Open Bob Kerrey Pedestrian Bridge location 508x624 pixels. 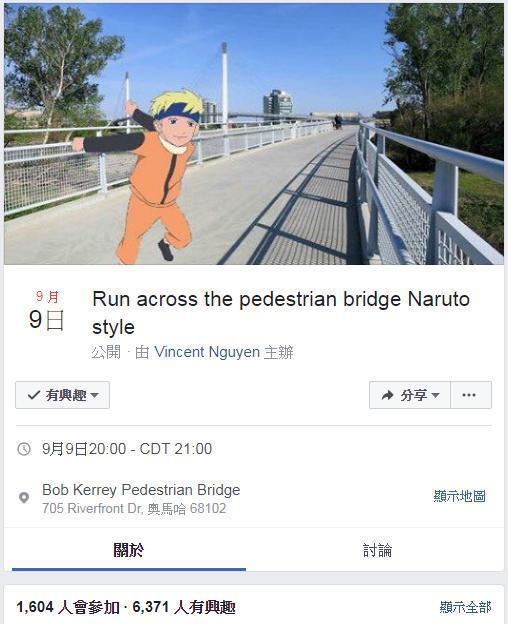[141, 490]
